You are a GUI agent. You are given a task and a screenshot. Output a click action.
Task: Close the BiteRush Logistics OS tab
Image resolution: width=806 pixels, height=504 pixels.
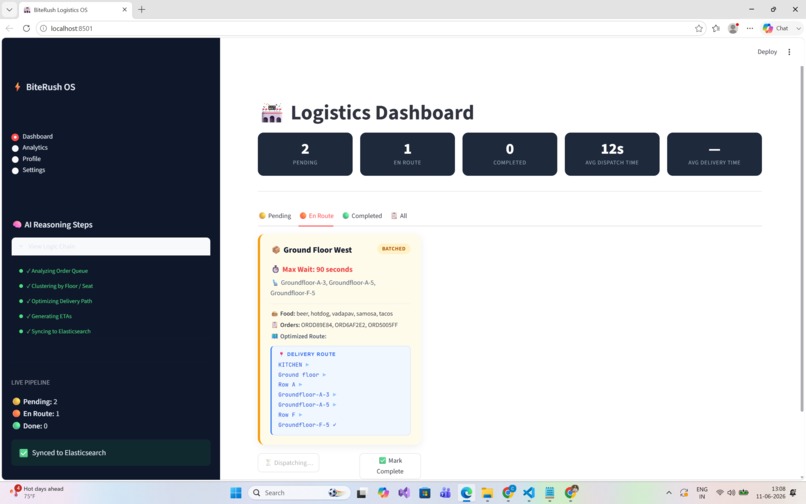[x=124, y=9]
